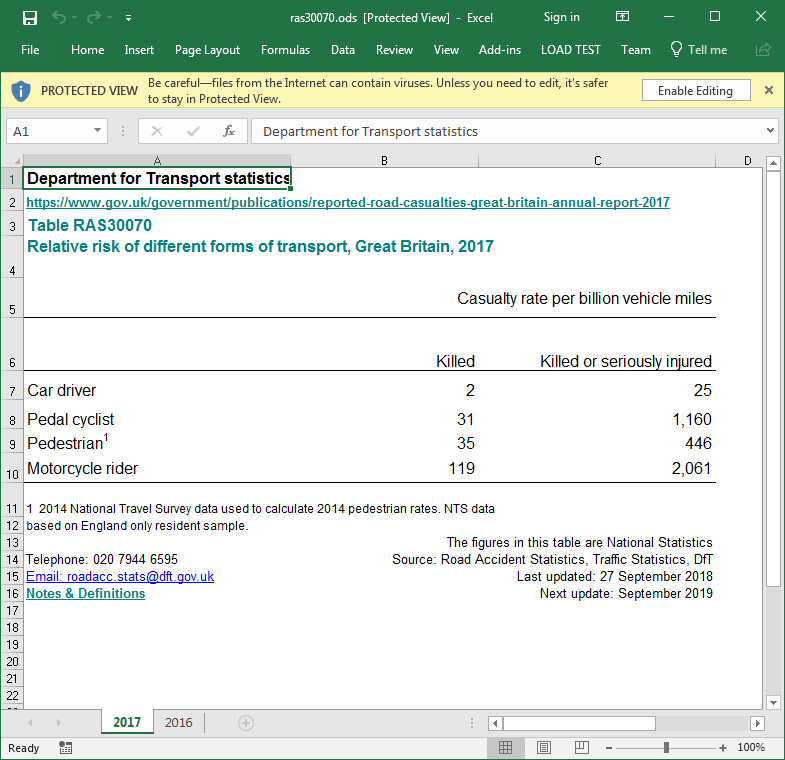Screen dimensions: 785x760
Task: Click the zoom slider handle
Action: tap(667, 747)
